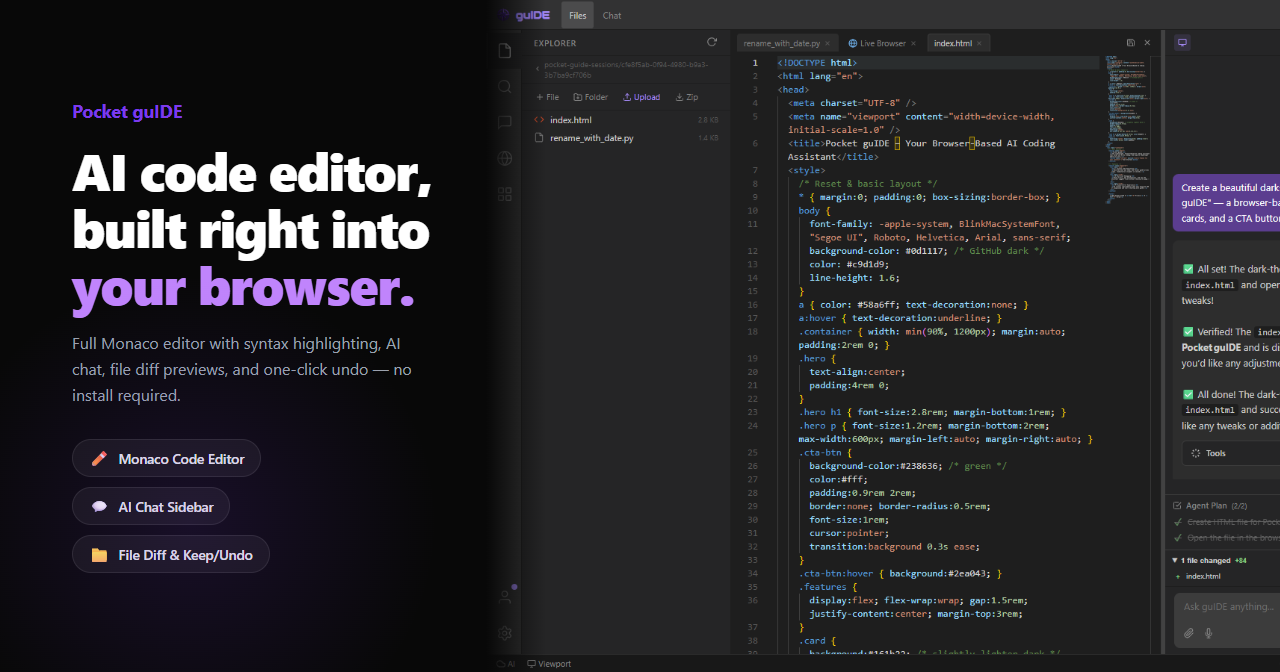Viewport: 1280px width, 672px height.
Task: Click the speech bubble icon on AI Chat Sidebar
Action: coord(99,507)
